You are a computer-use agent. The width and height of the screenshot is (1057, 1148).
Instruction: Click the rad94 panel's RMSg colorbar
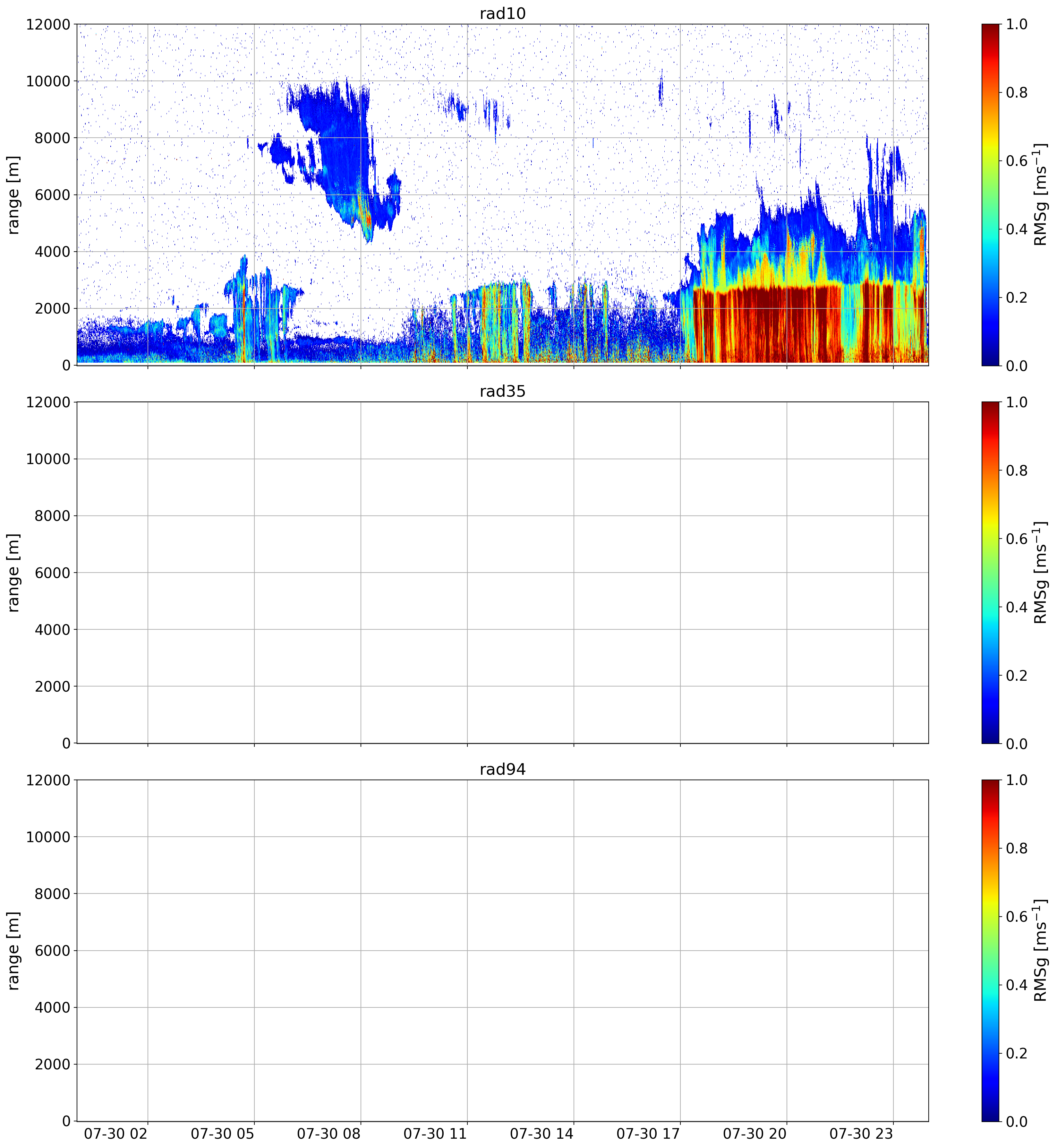click(x=991, y=951)
